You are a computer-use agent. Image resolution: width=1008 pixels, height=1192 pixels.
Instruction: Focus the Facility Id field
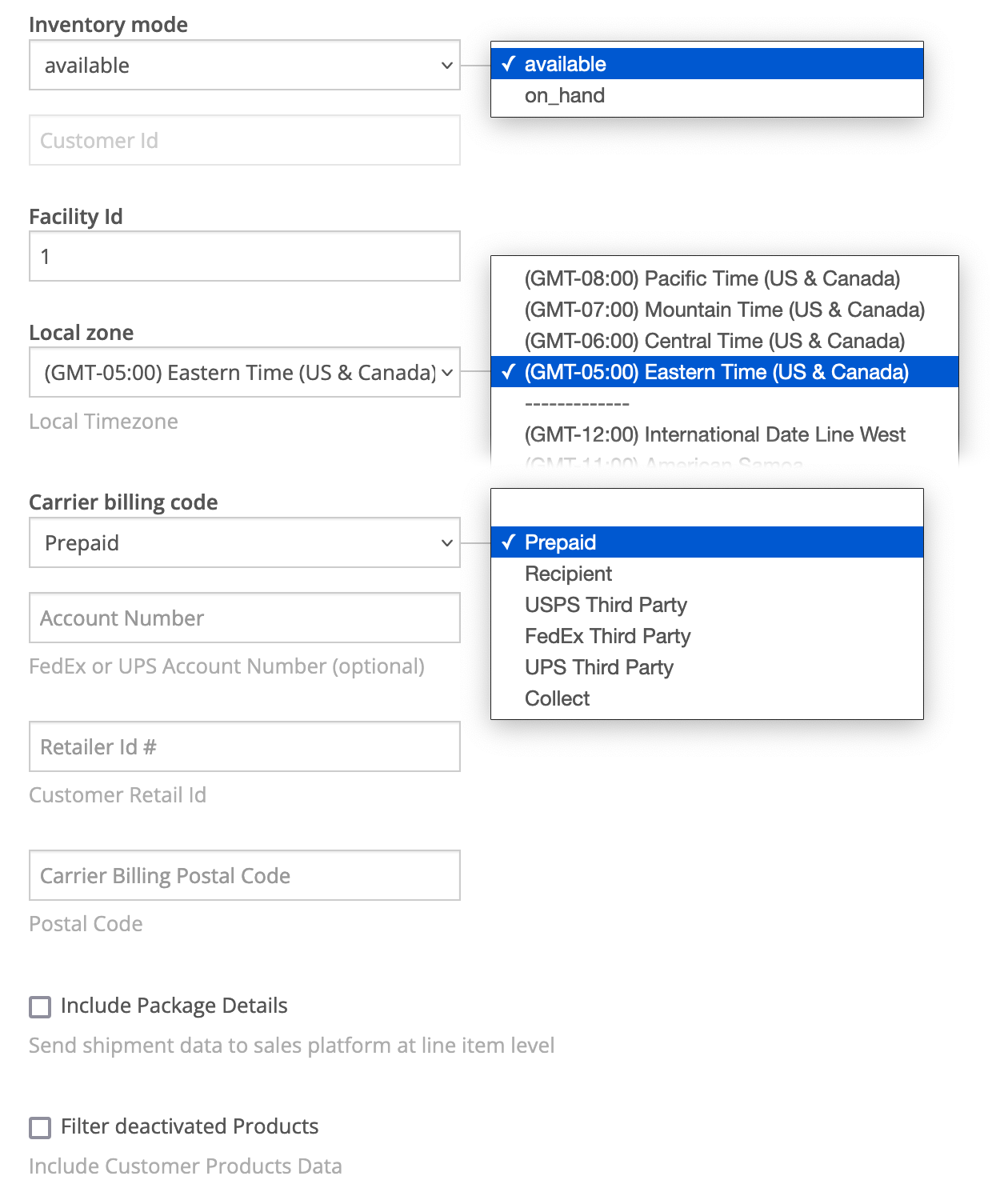(244, 256)
